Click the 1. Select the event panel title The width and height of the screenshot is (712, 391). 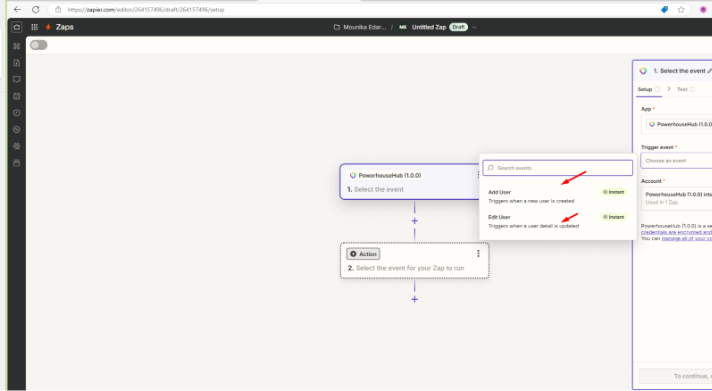point(679,71)
